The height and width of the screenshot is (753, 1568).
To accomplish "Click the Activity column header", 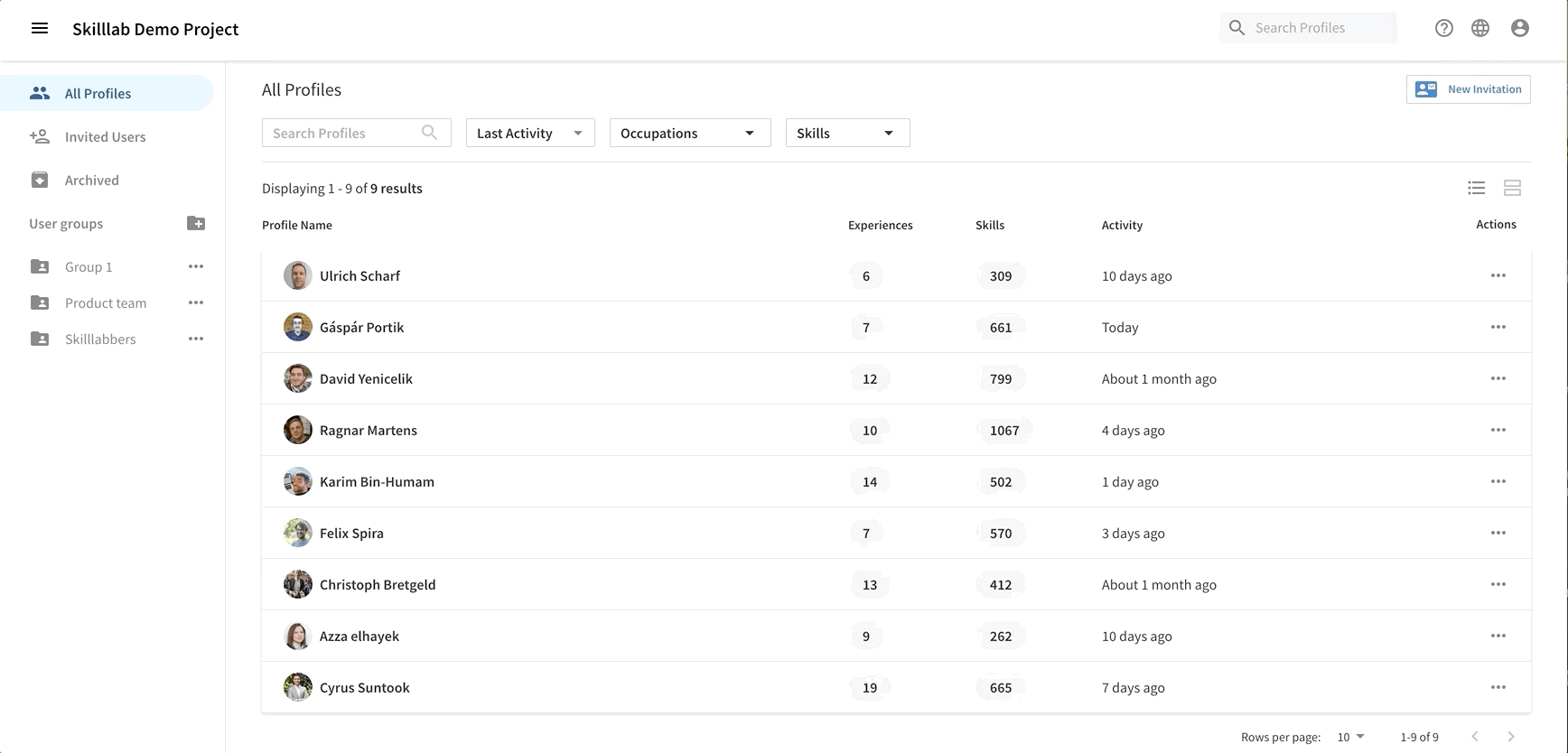I will [1122, 225].
